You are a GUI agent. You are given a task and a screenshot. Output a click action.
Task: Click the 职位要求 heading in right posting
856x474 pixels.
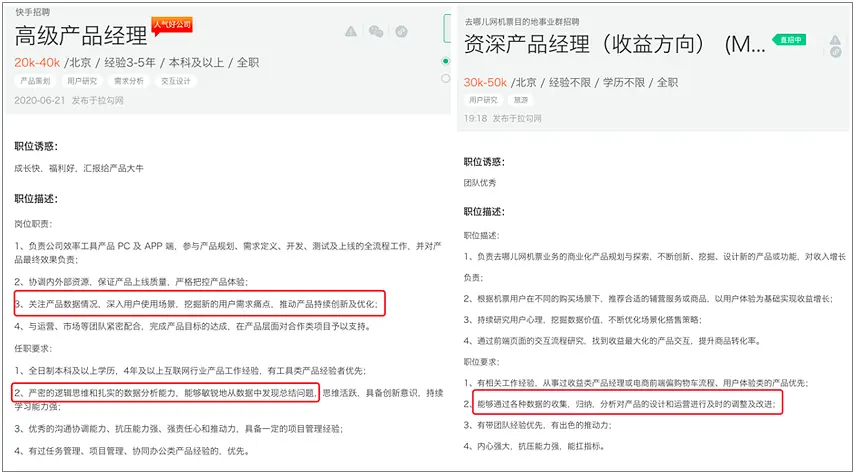coord(482,362)
